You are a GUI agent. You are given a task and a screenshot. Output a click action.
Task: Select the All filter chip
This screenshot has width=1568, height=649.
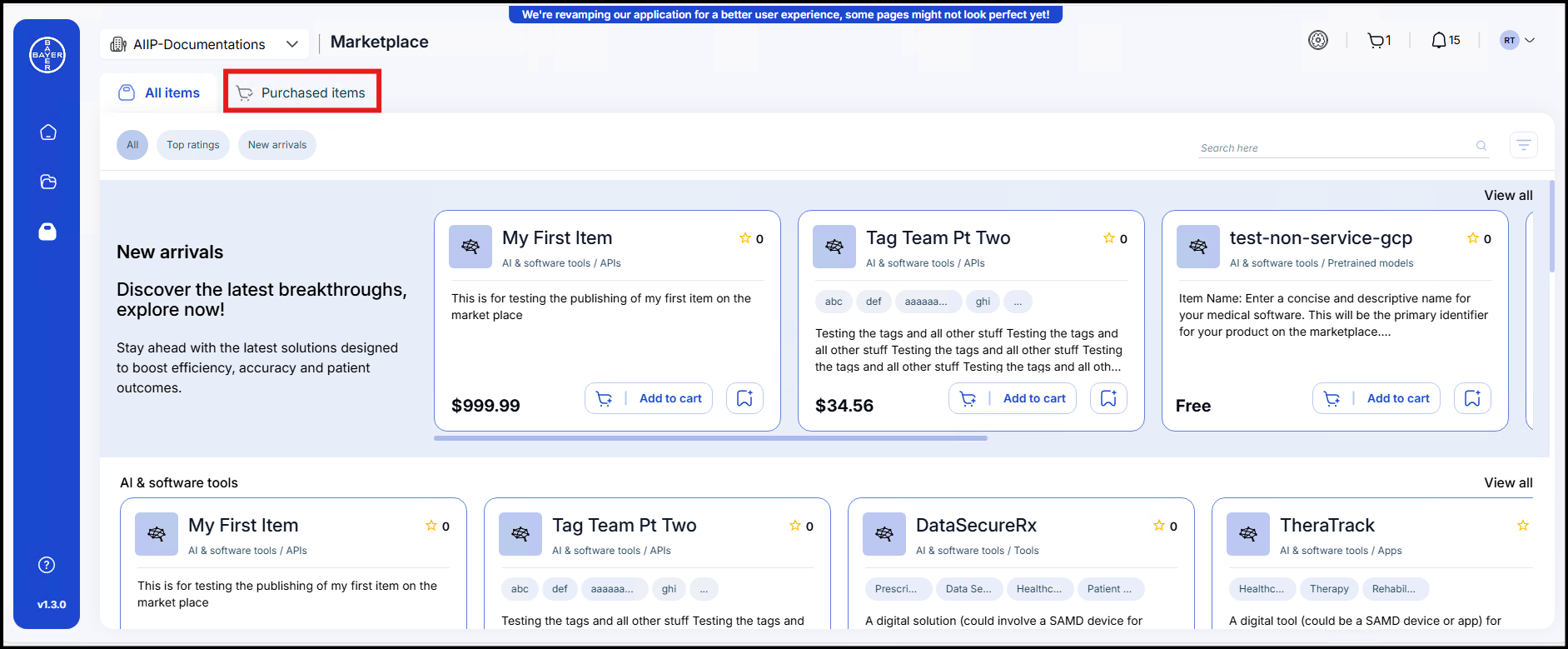[132, 145]
